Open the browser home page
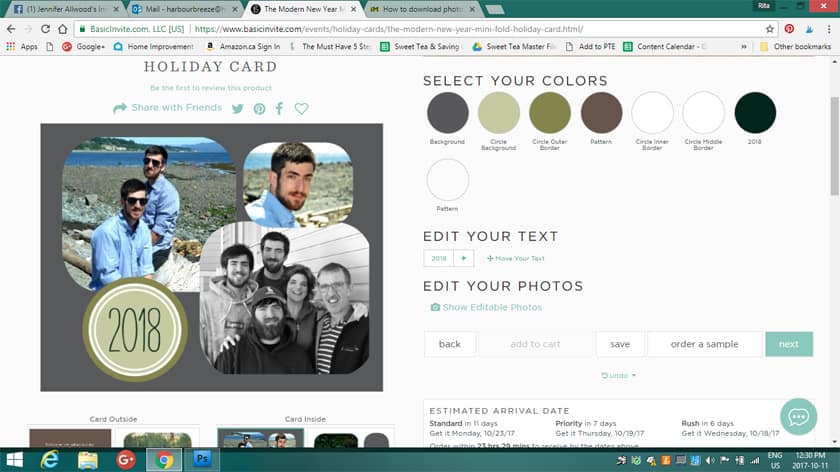This screenshot has width=840, height=472. (63, 29)
